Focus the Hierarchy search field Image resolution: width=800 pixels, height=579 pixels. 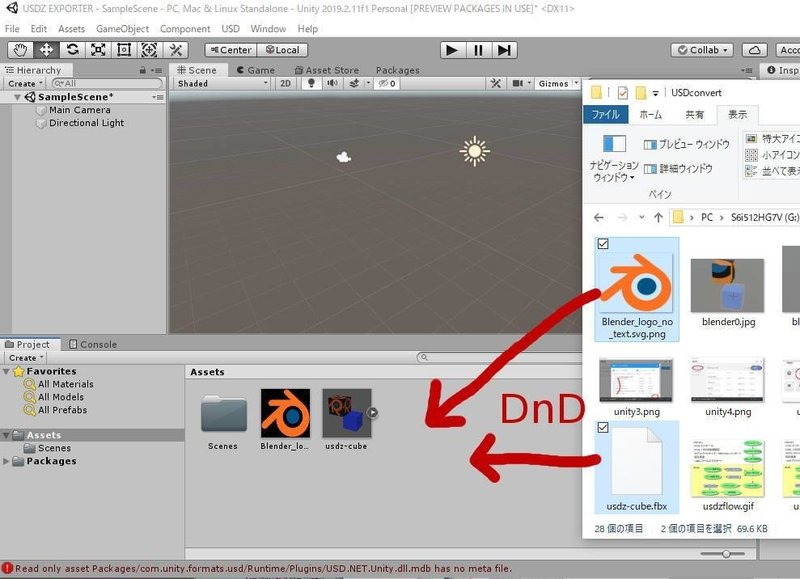coord(107,83)
